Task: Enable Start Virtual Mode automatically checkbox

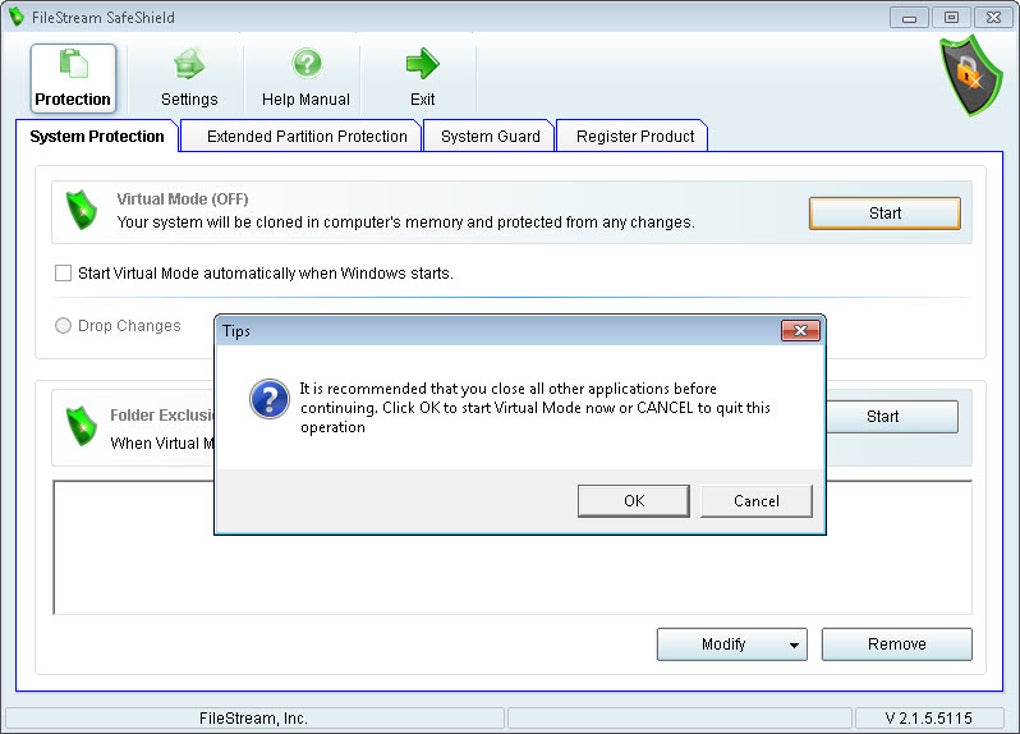Action: pos(63,273)
